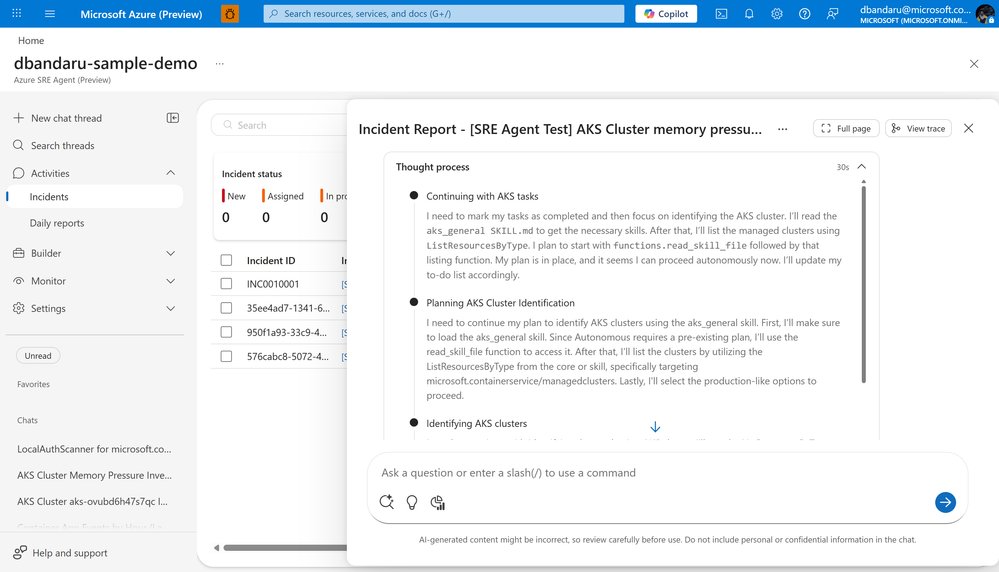
Task: Close the dbandaru-sample-demo blade
Action: pos(974,64)
